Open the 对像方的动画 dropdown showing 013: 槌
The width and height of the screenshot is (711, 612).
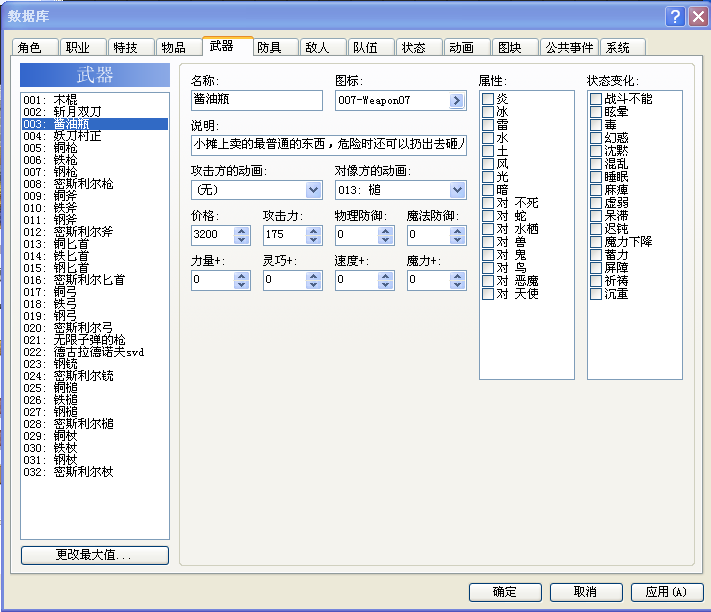coord(458,190)
